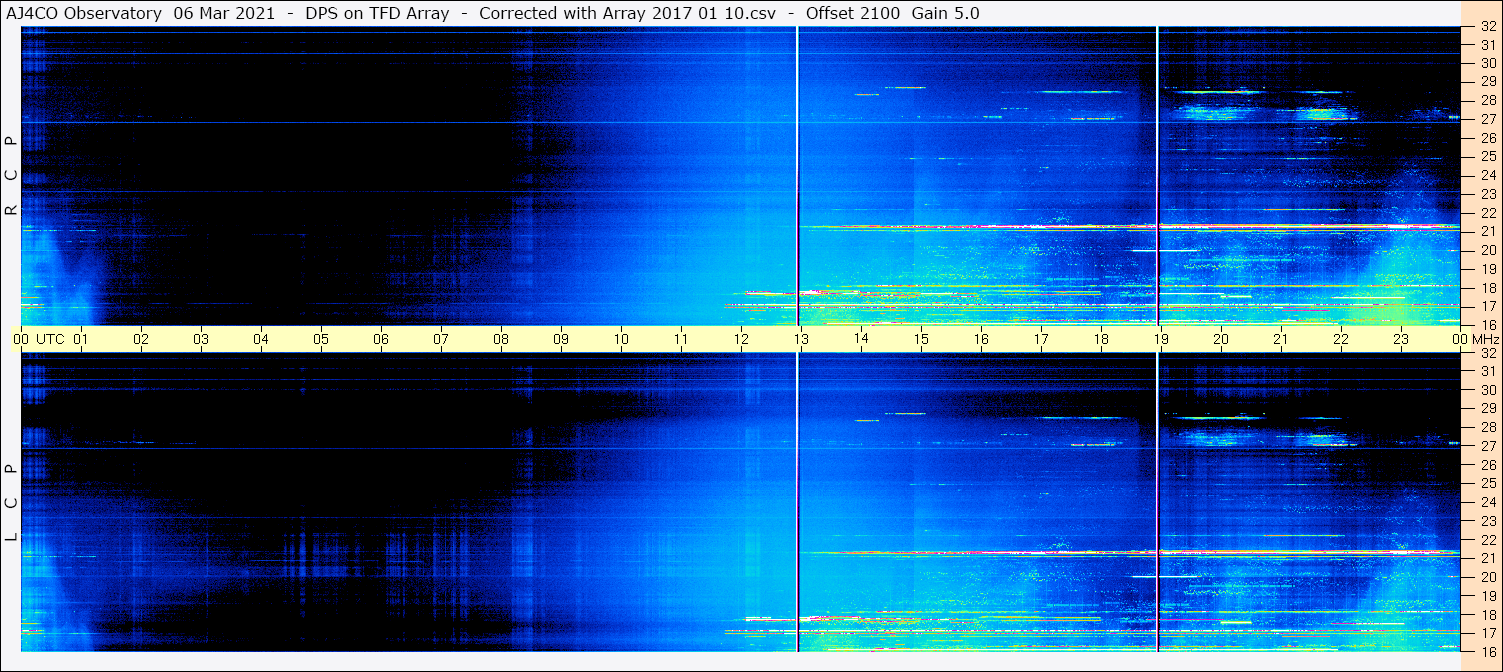
Task: Select the 13 hour tick label
Action: 801,339
